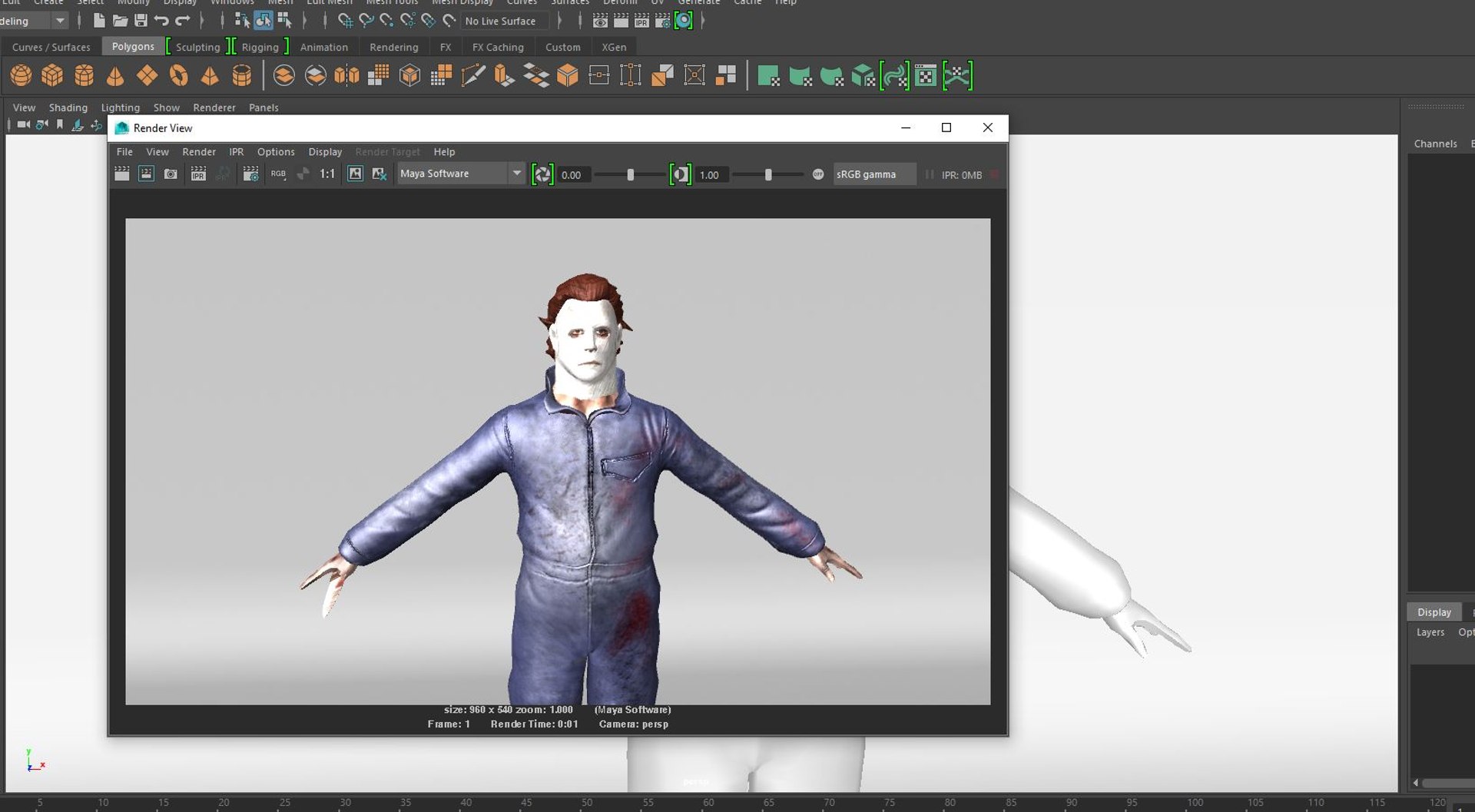
Task: Take a snapshot in Render View toolbar
Action: (x=171, y=174)
